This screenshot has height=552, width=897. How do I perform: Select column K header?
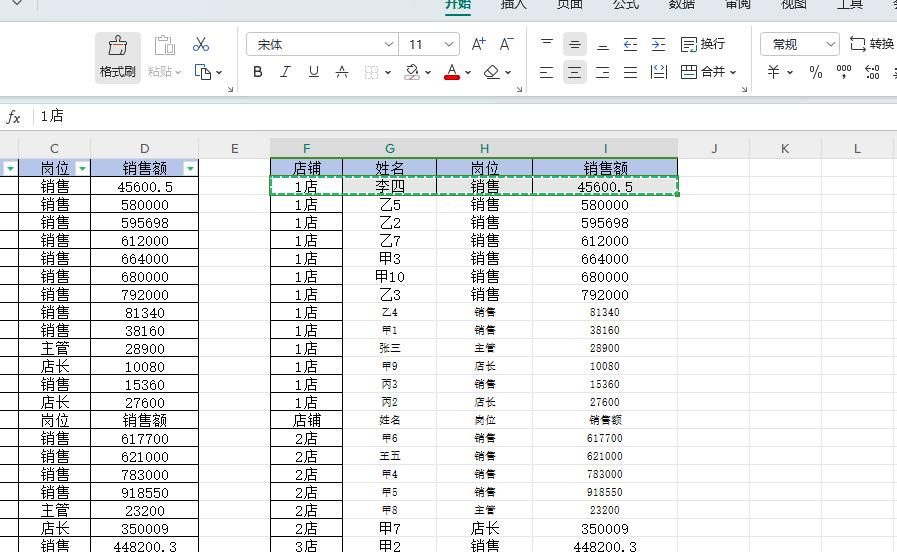tap(785, 149)
